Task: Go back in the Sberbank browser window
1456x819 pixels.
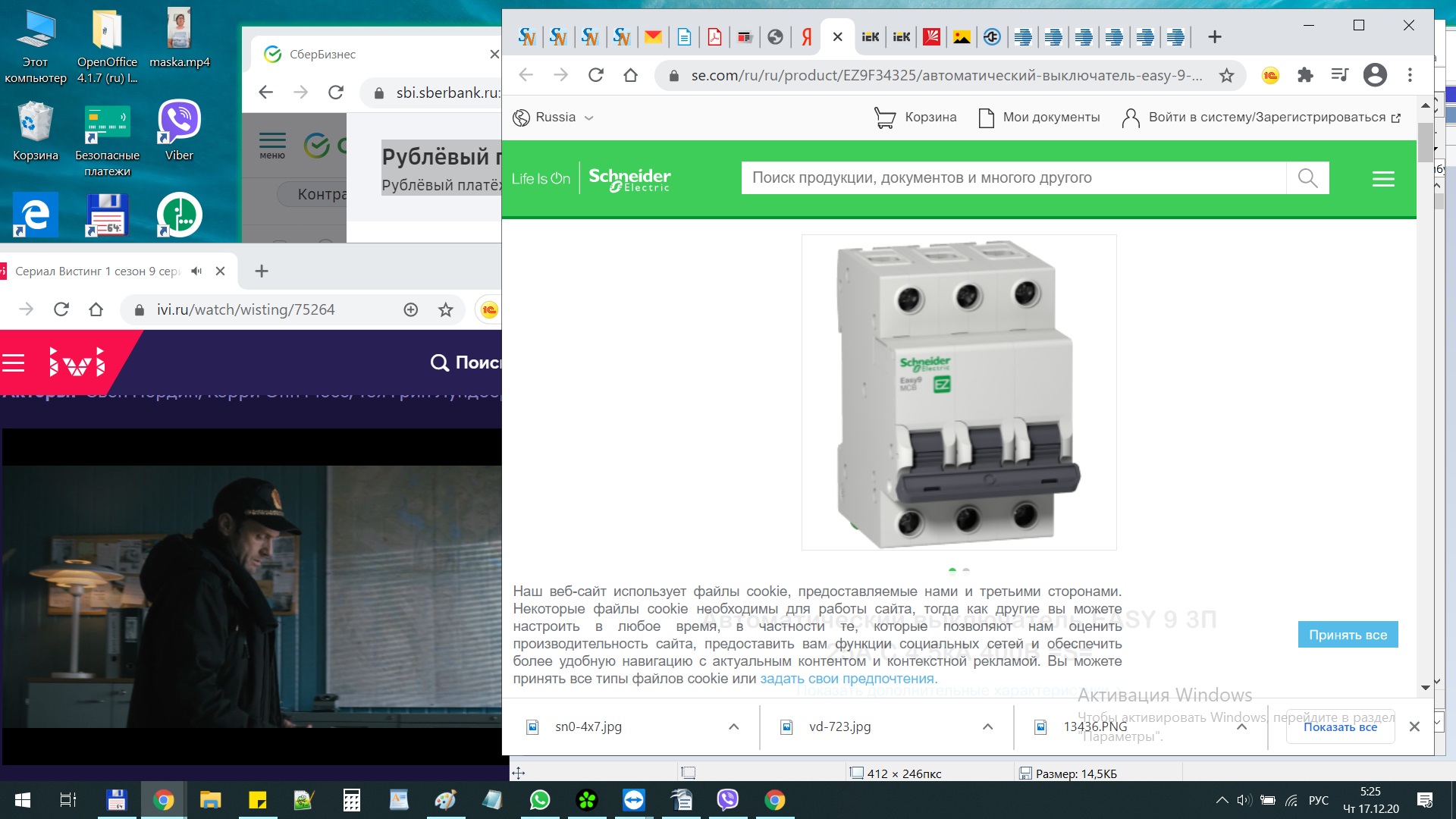Action: (265, 93)
